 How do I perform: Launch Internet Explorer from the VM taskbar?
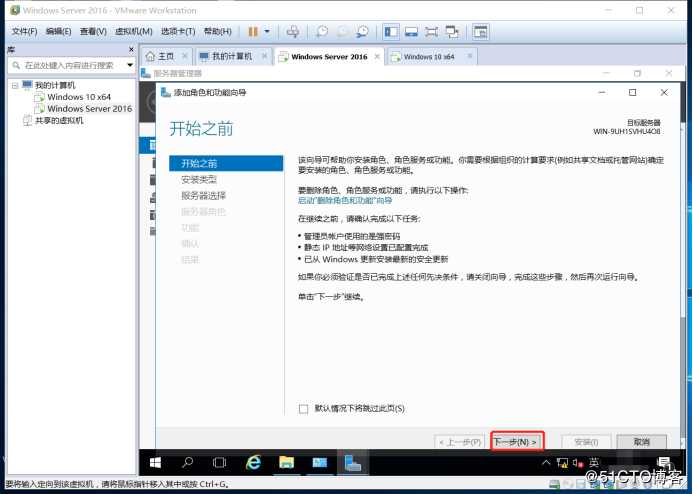click(x=253, y=463)
